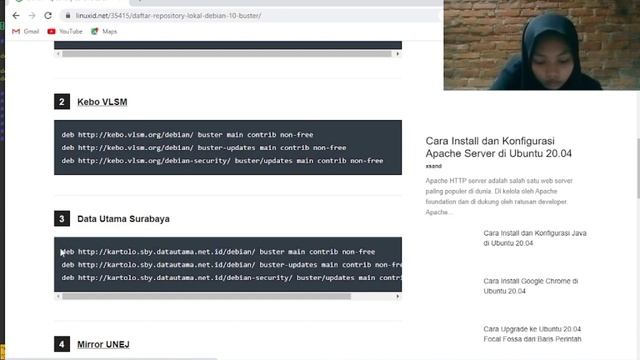640x360 pixels.
Task: Click the Data Utama Surabaya heading
Action: click(123, 219)
